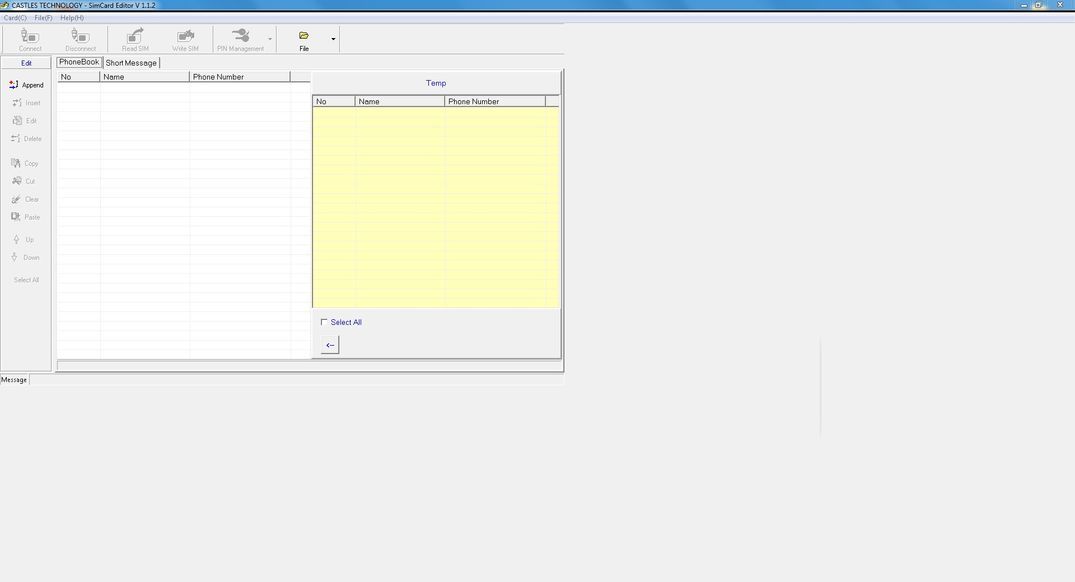Open the Card(C) menu
Image resolution: width=1075 pixels, height=582 pixels.
click(14, 17)
